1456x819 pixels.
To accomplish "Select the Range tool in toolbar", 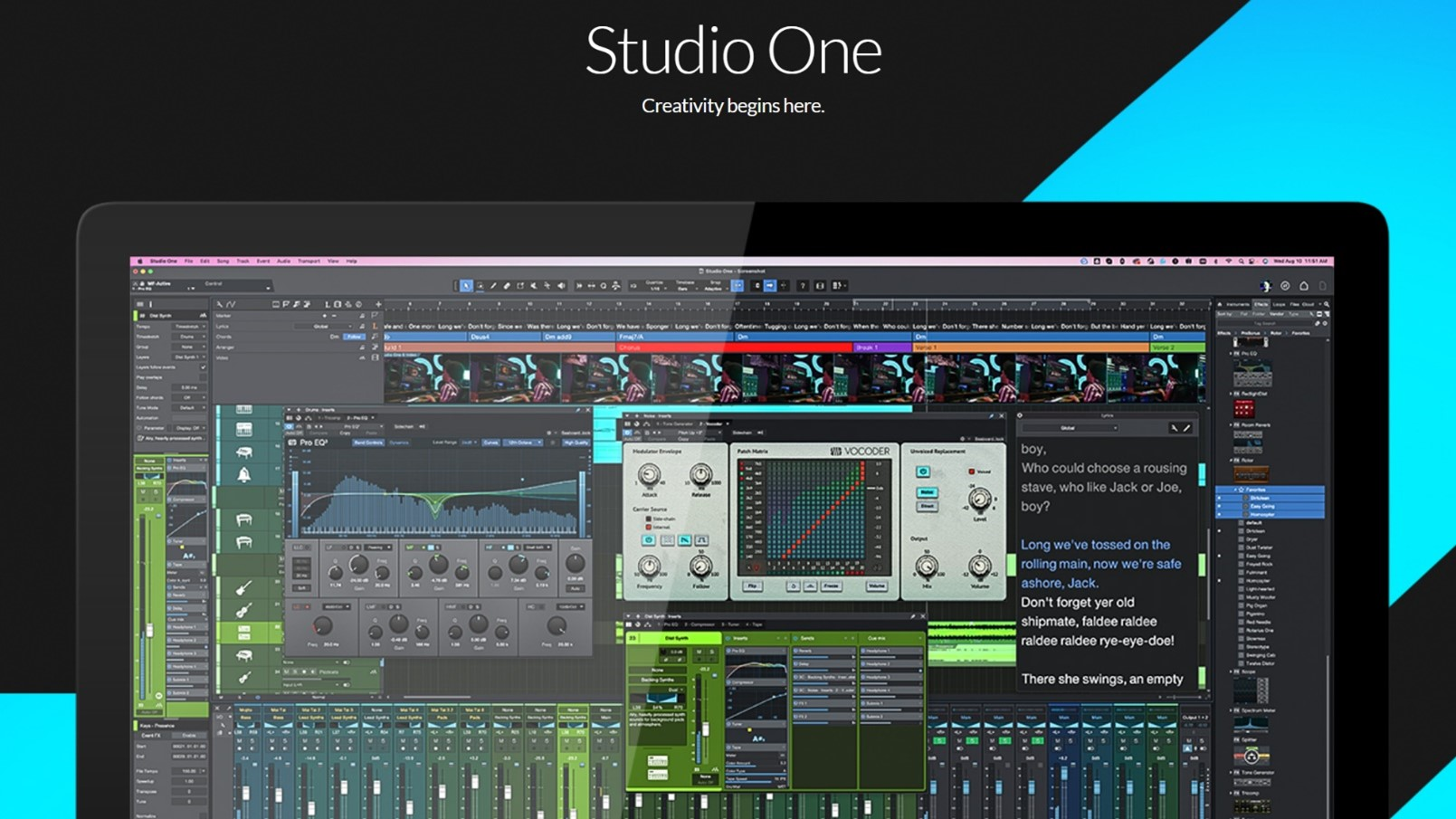I will [480, 285].
